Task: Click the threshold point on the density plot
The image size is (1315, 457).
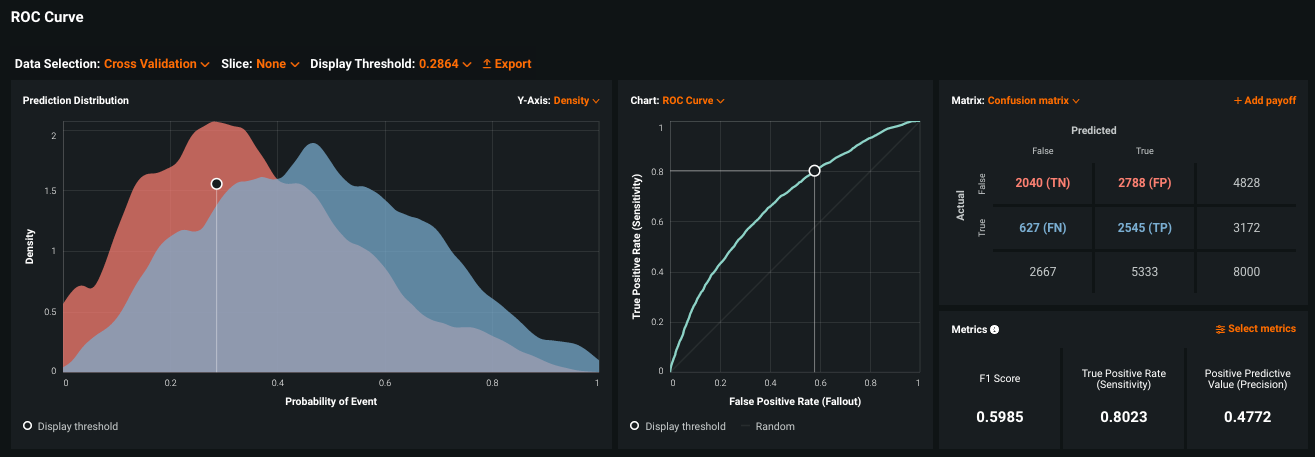Action: coord(216,184)
